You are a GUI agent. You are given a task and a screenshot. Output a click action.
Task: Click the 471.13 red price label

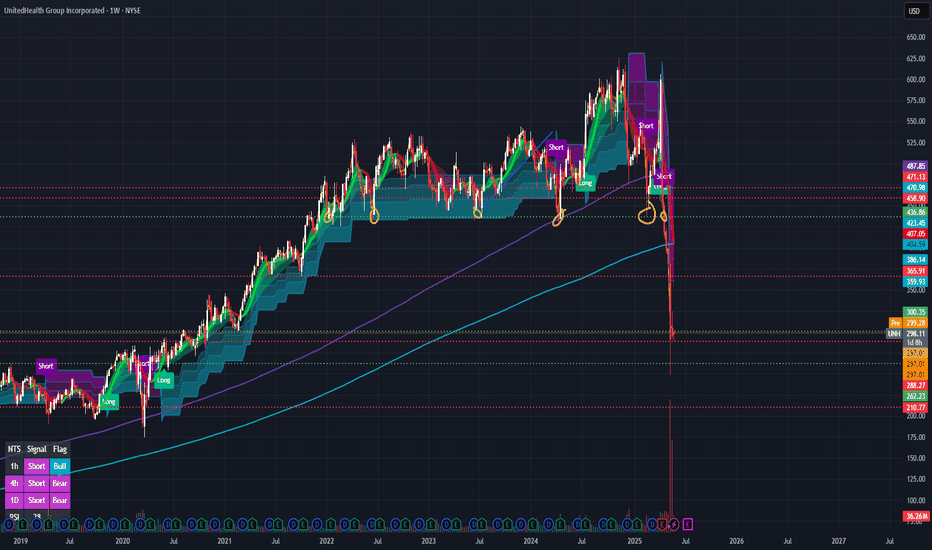[915, 177]
